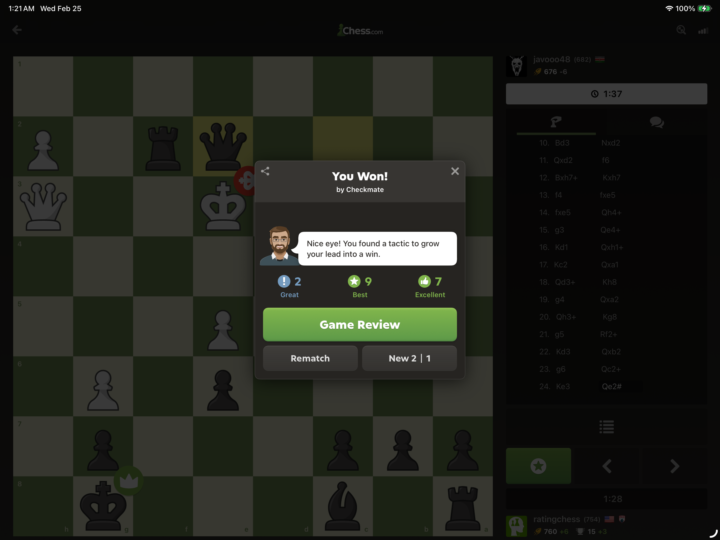Open the Chess.com logo at top

click(x=360, y=30)
